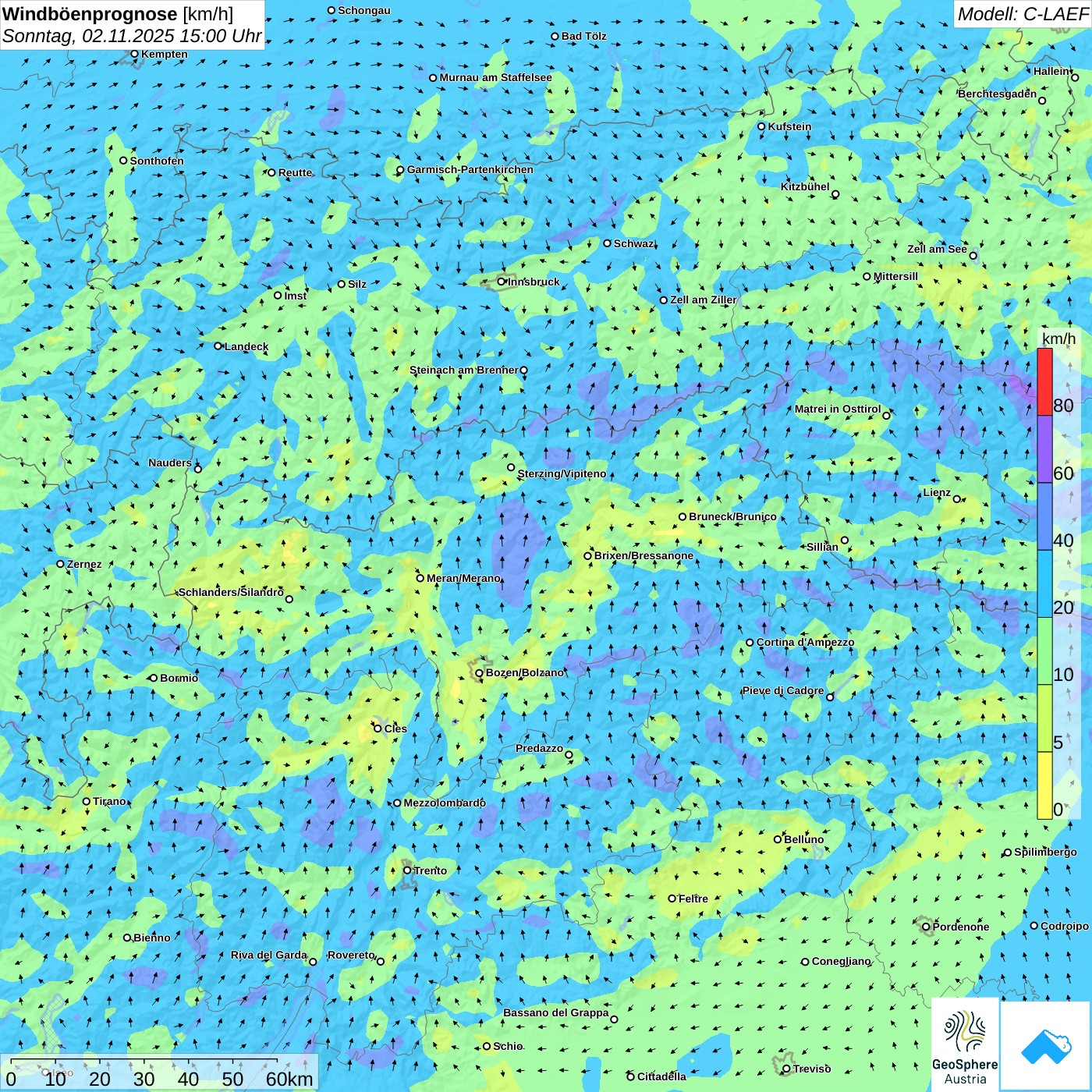
Task: Click the Murnau am Staffelsee label
Action: click(x=495, y=77)
